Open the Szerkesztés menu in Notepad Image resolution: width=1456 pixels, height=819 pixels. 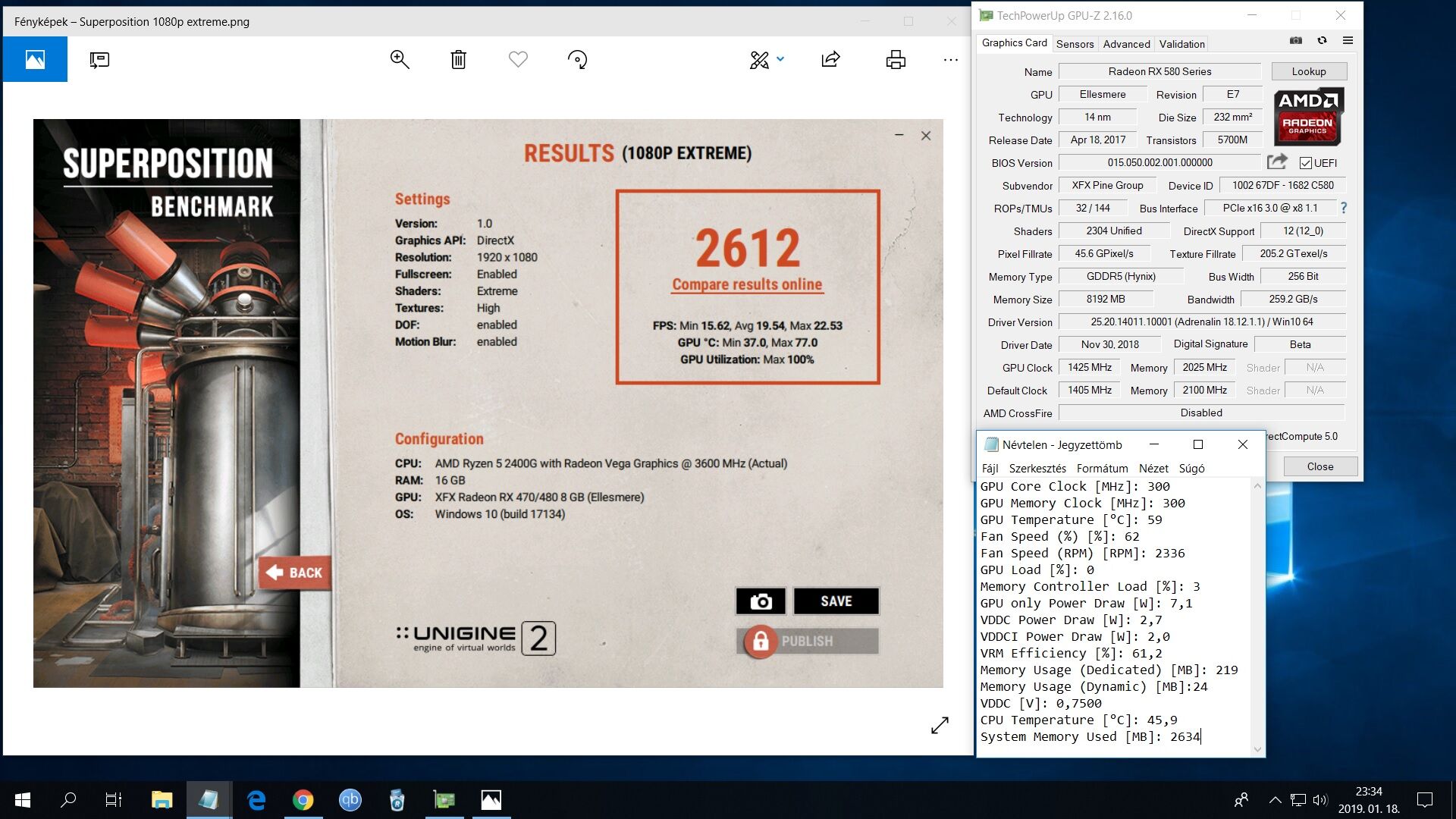pos(1037,469)
